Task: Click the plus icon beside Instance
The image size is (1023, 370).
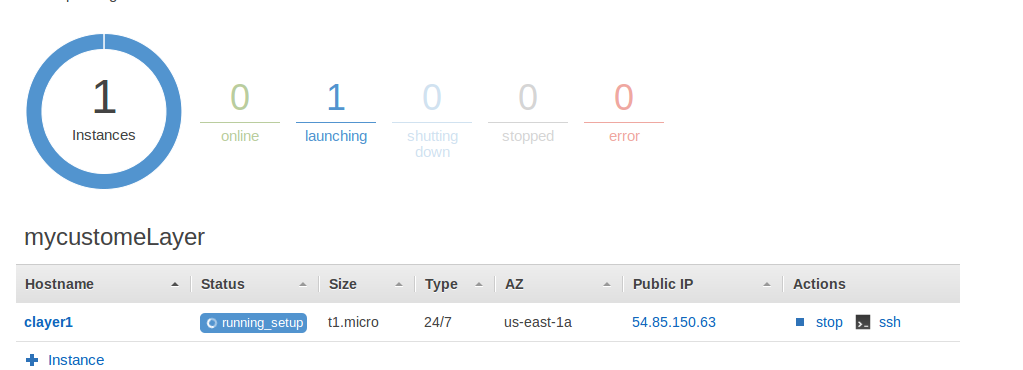Action: click(32, 360)
